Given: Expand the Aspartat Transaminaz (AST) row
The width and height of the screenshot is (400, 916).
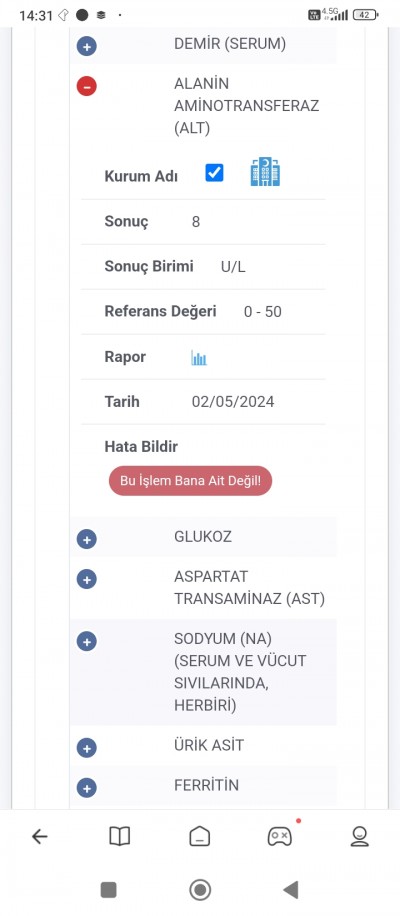Looking at the screenshot, I should [86, 579].
